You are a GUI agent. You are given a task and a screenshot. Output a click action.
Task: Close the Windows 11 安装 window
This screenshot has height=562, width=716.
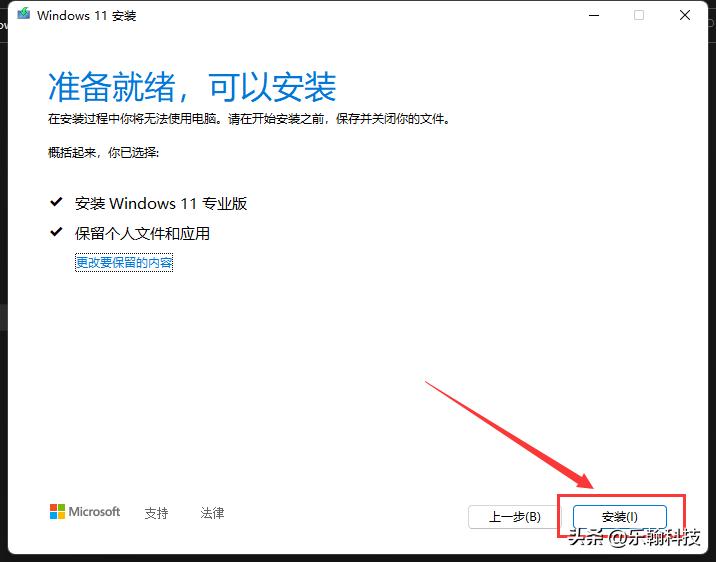tap(684, 15)
